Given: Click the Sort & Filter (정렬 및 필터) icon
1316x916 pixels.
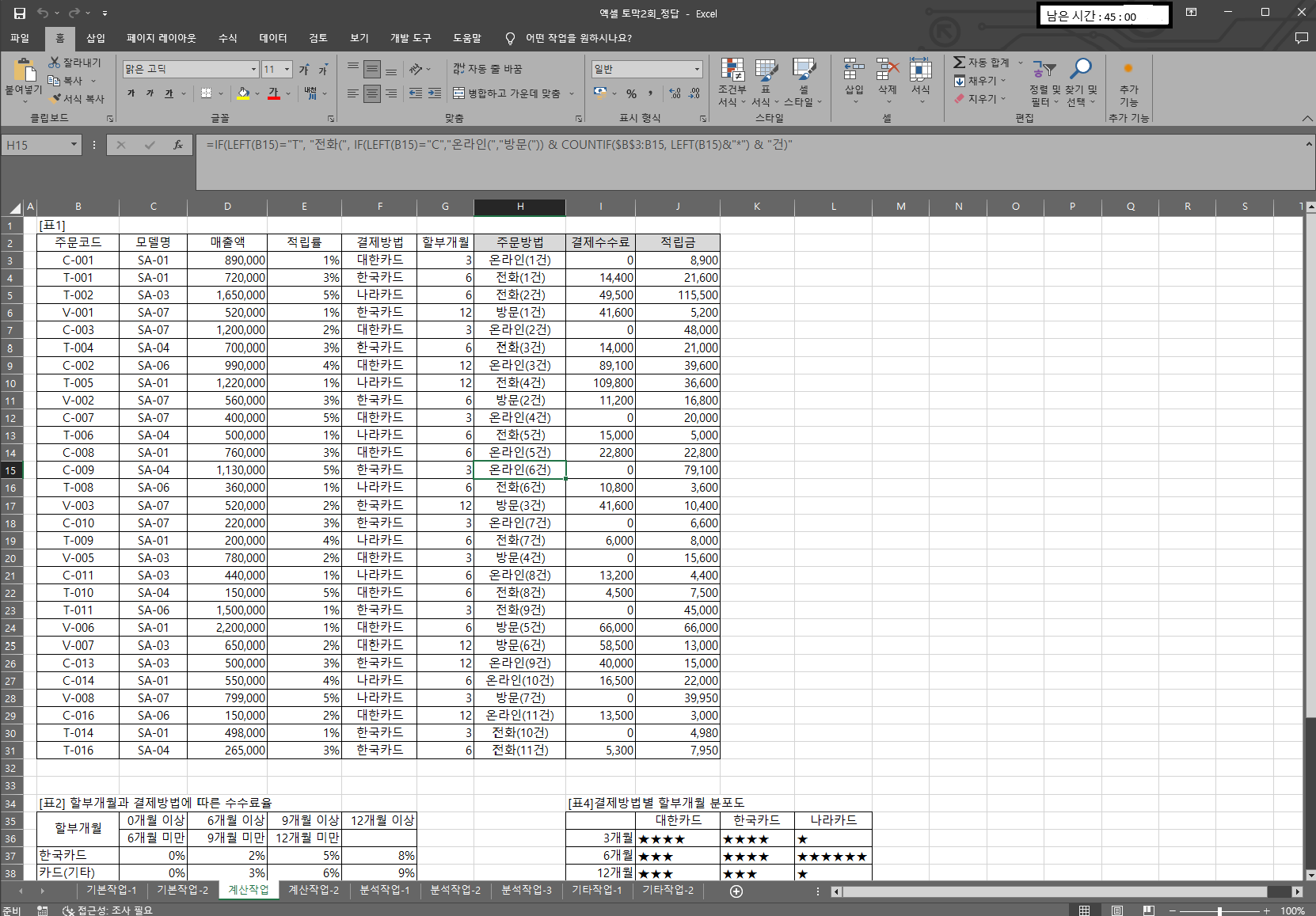Looking at the screenshot, I should pos(1044,70).
